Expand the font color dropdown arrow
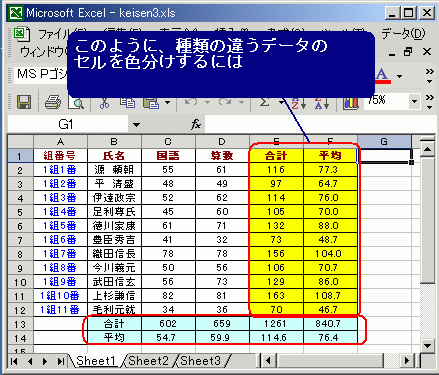 399,77
